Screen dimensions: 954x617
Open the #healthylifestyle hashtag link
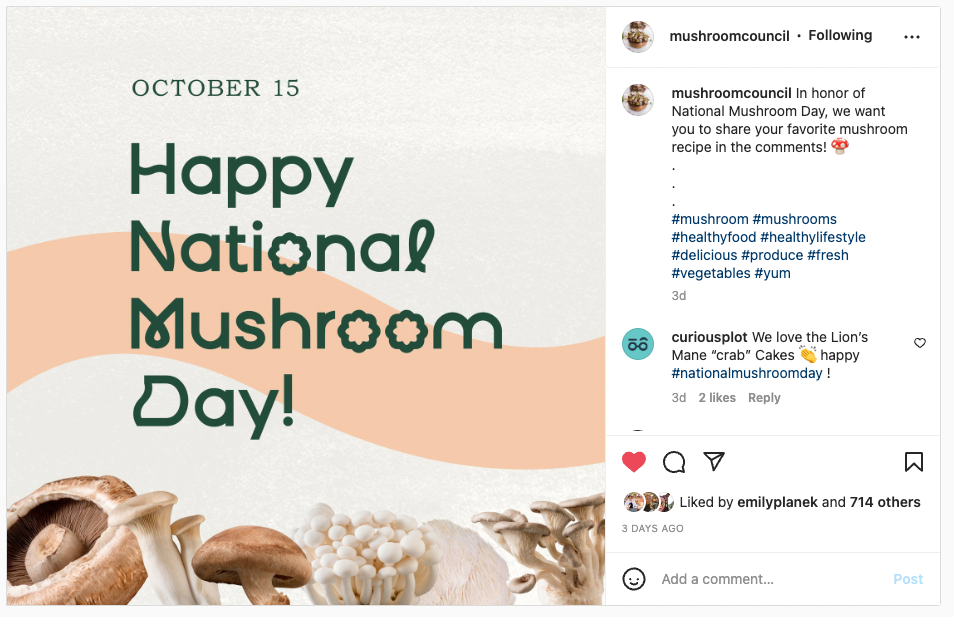[x=813, y=237]
